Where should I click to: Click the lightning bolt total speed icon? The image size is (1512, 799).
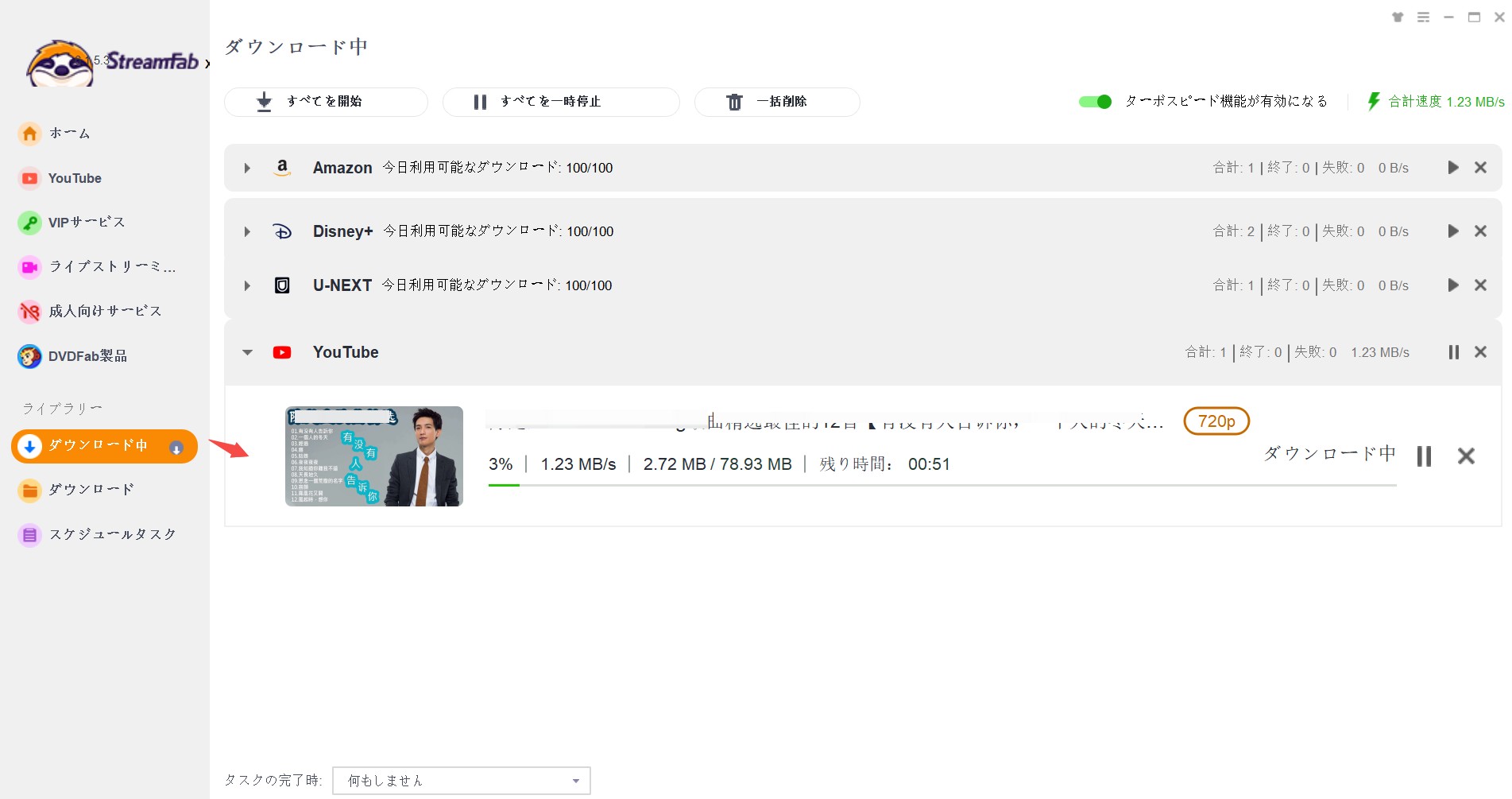click(x=1373, y=101)
